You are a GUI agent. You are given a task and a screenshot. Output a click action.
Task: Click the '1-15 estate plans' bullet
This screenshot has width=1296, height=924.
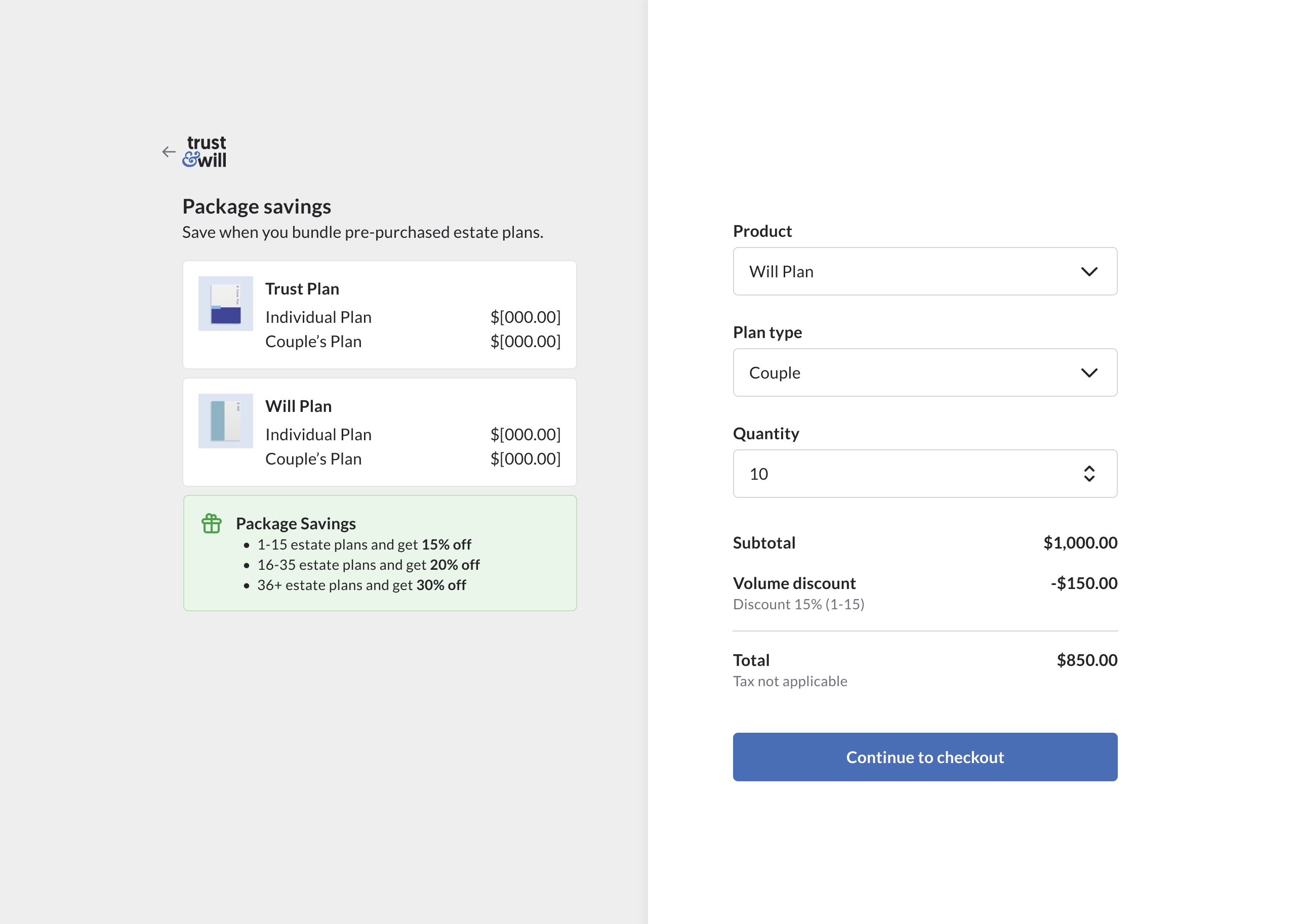364,544
